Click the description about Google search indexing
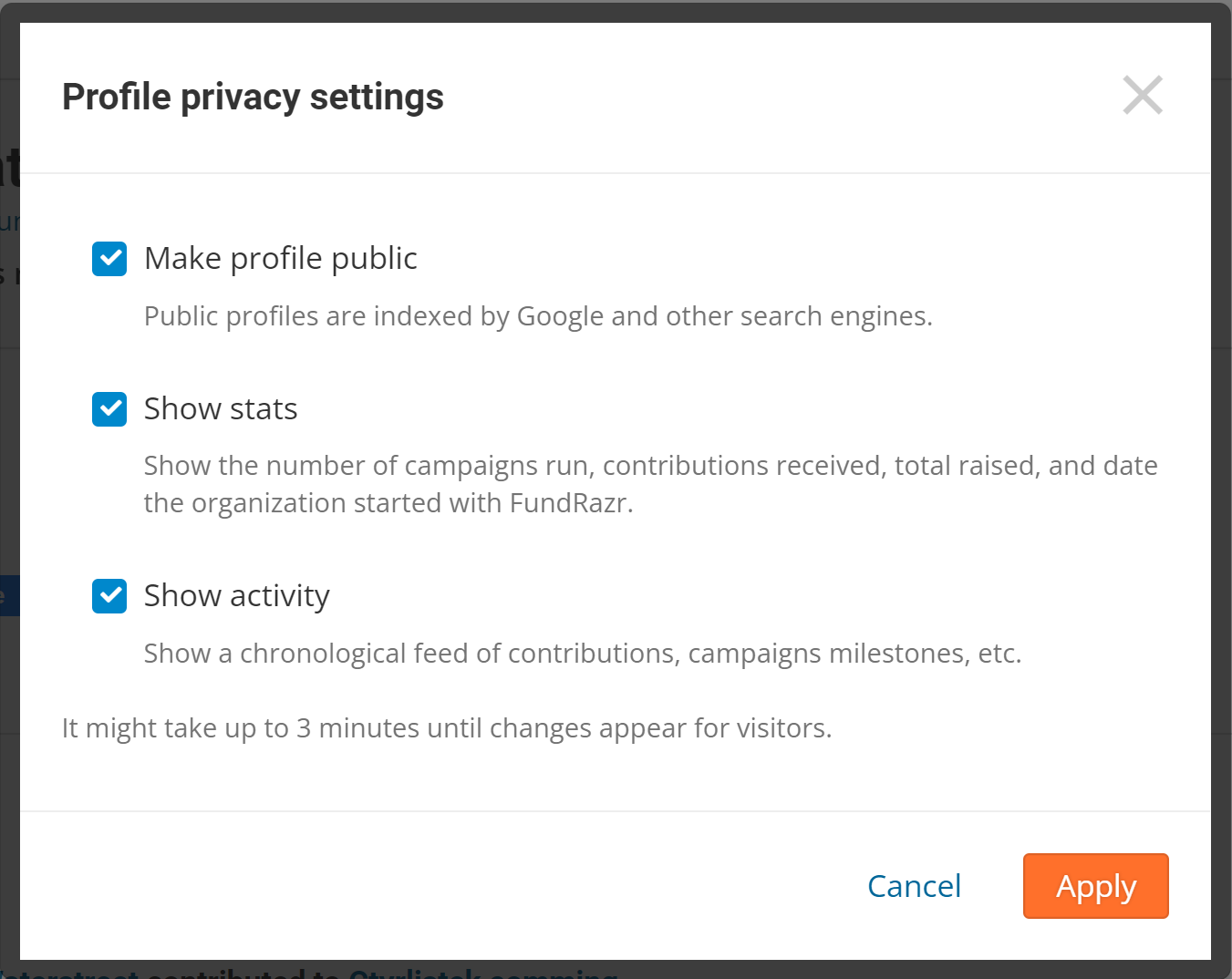 [x=538, y=316]
